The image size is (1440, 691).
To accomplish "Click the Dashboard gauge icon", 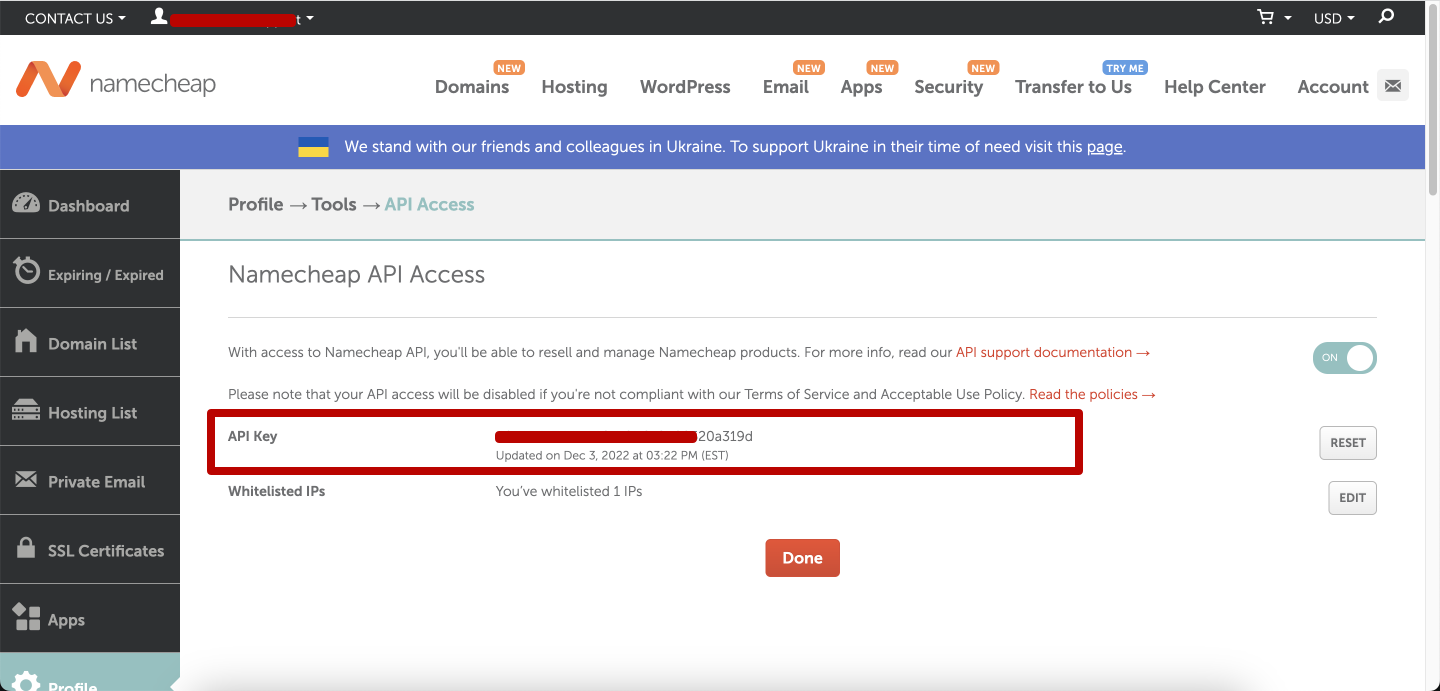I will [x=26, y=203].
